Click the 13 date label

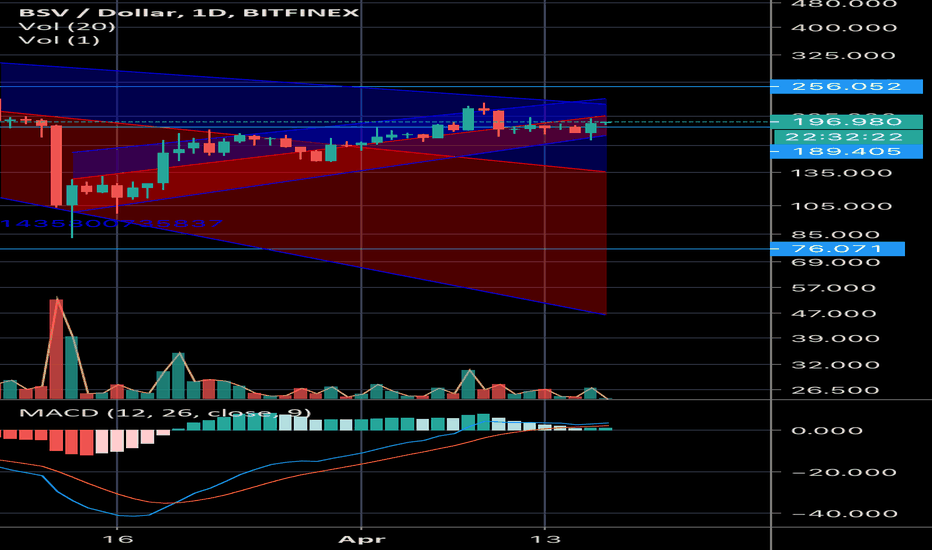click(545, 539)
